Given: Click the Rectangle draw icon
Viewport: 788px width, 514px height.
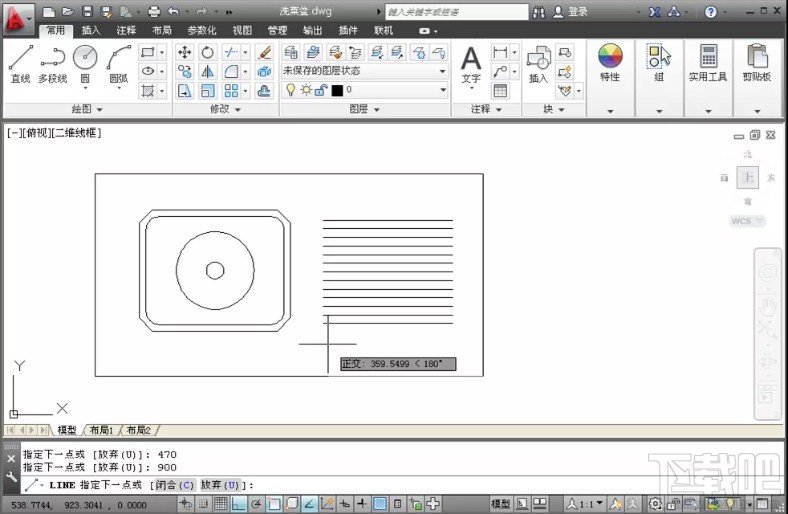Looking at the screenshot, I should [148, 52].
